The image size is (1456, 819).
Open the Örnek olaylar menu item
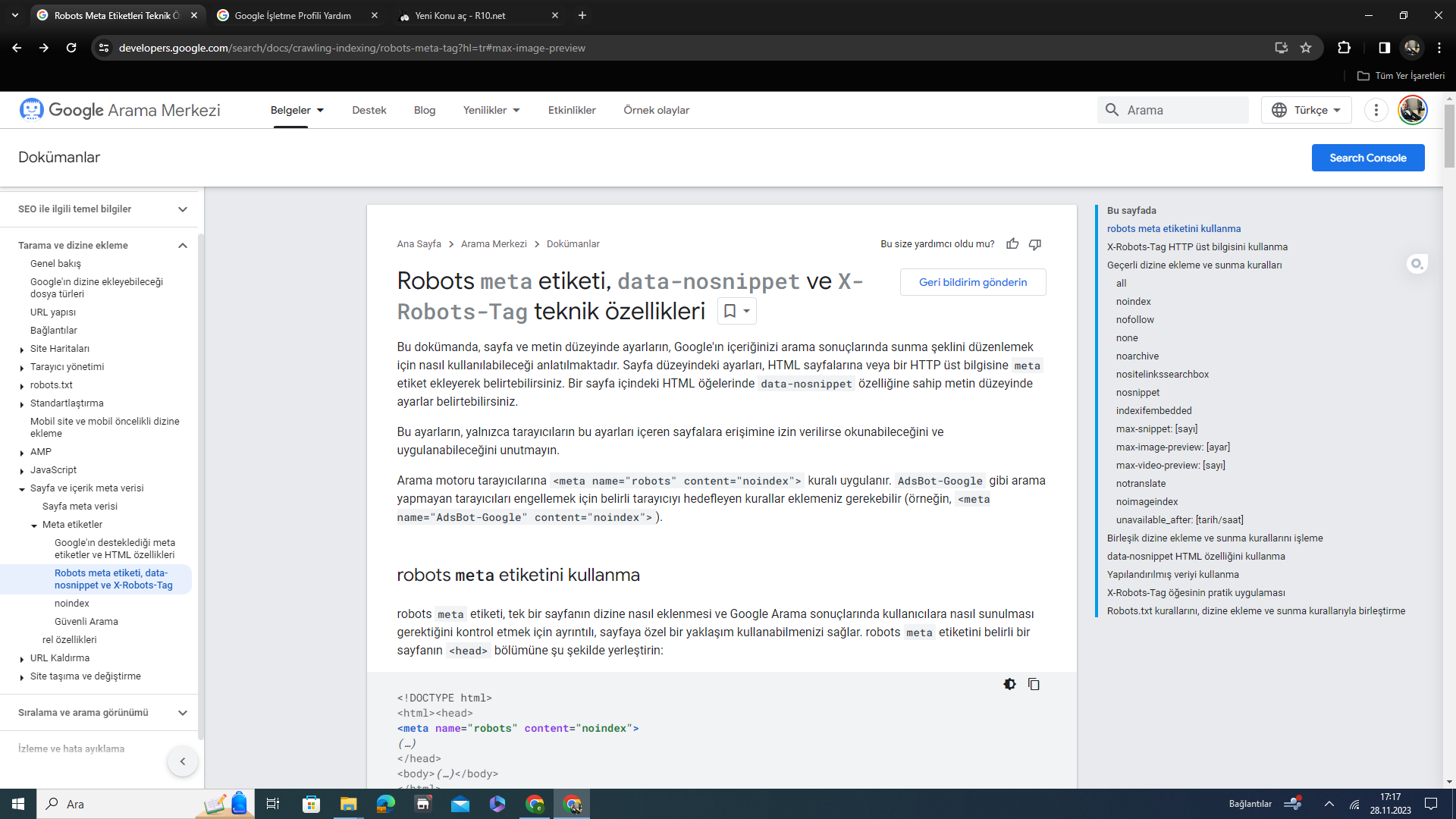click(x=657, y=110)
